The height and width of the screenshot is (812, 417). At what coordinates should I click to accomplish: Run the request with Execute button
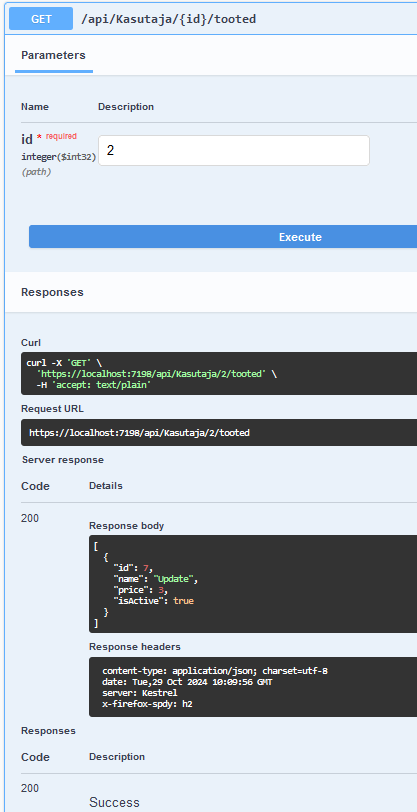point(223,237)
